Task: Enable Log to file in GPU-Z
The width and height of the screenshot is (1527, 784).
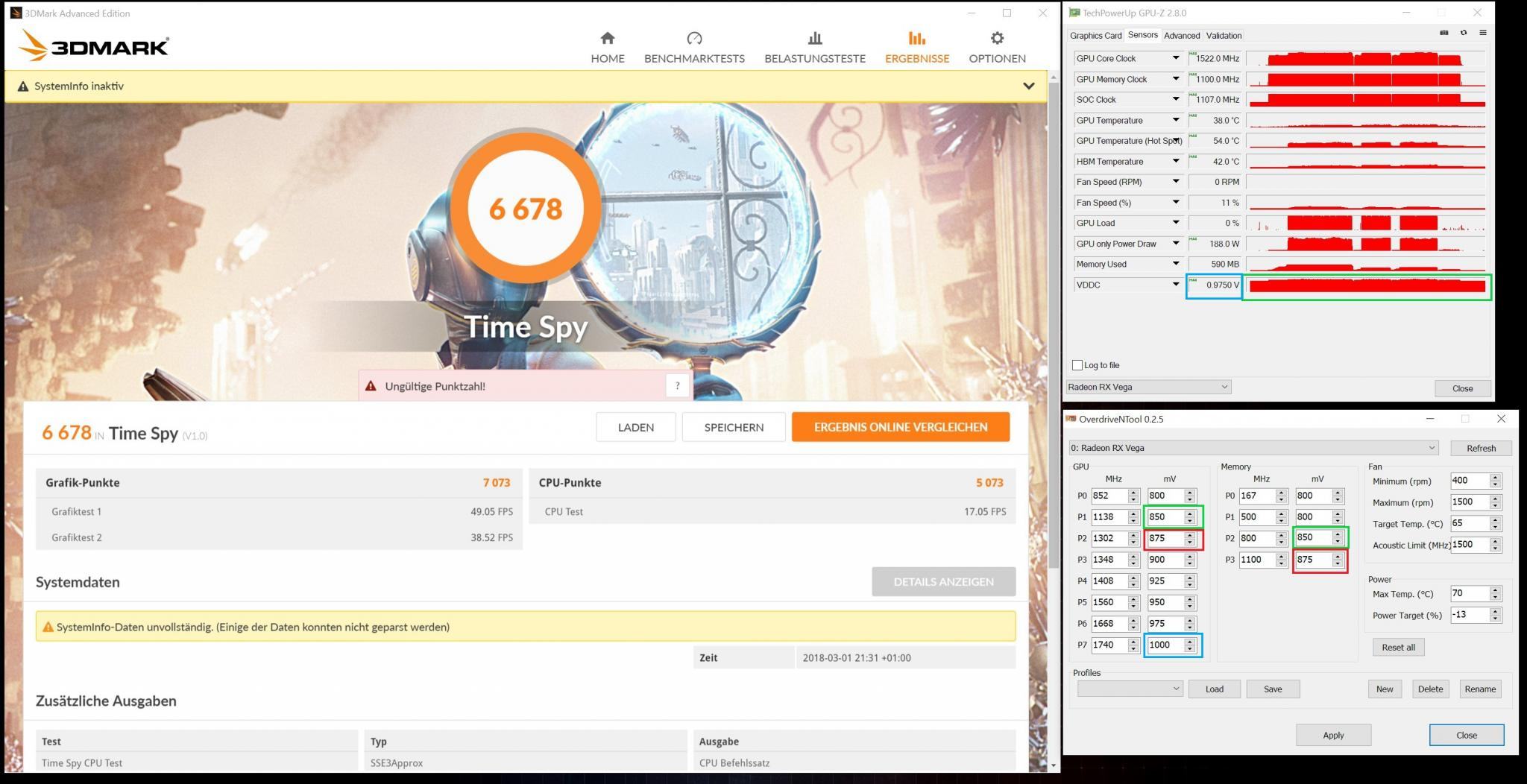Action: click(x=1077, y=365)
